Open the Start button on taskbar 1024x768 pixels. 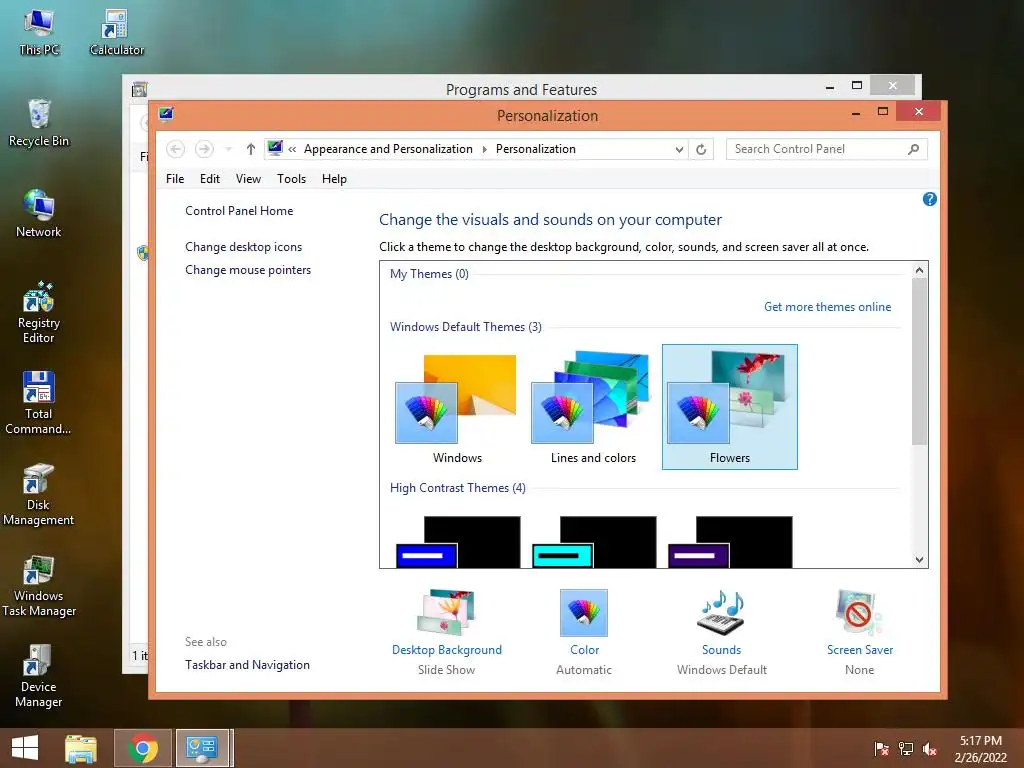(x=25, y=748)
